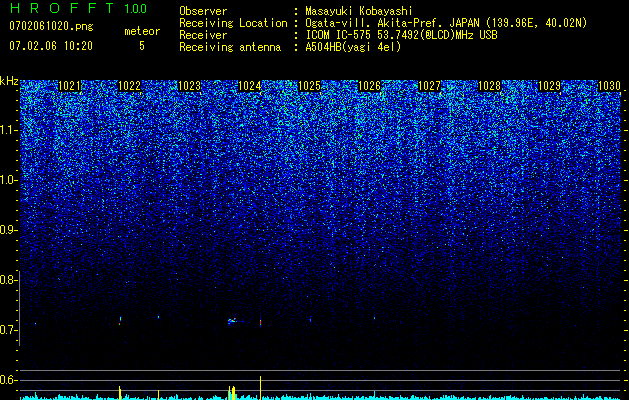Click the bright meteor echo just before 1024
The image size is (629, 400).
232,321
